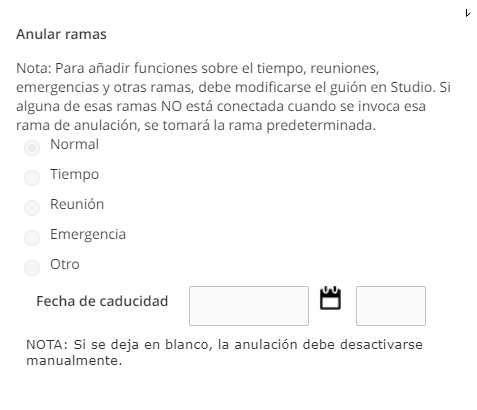The width and height of the screenshot is (477, 410).
Task: Click the expiration date input field
Action: (x=249, y=306)
